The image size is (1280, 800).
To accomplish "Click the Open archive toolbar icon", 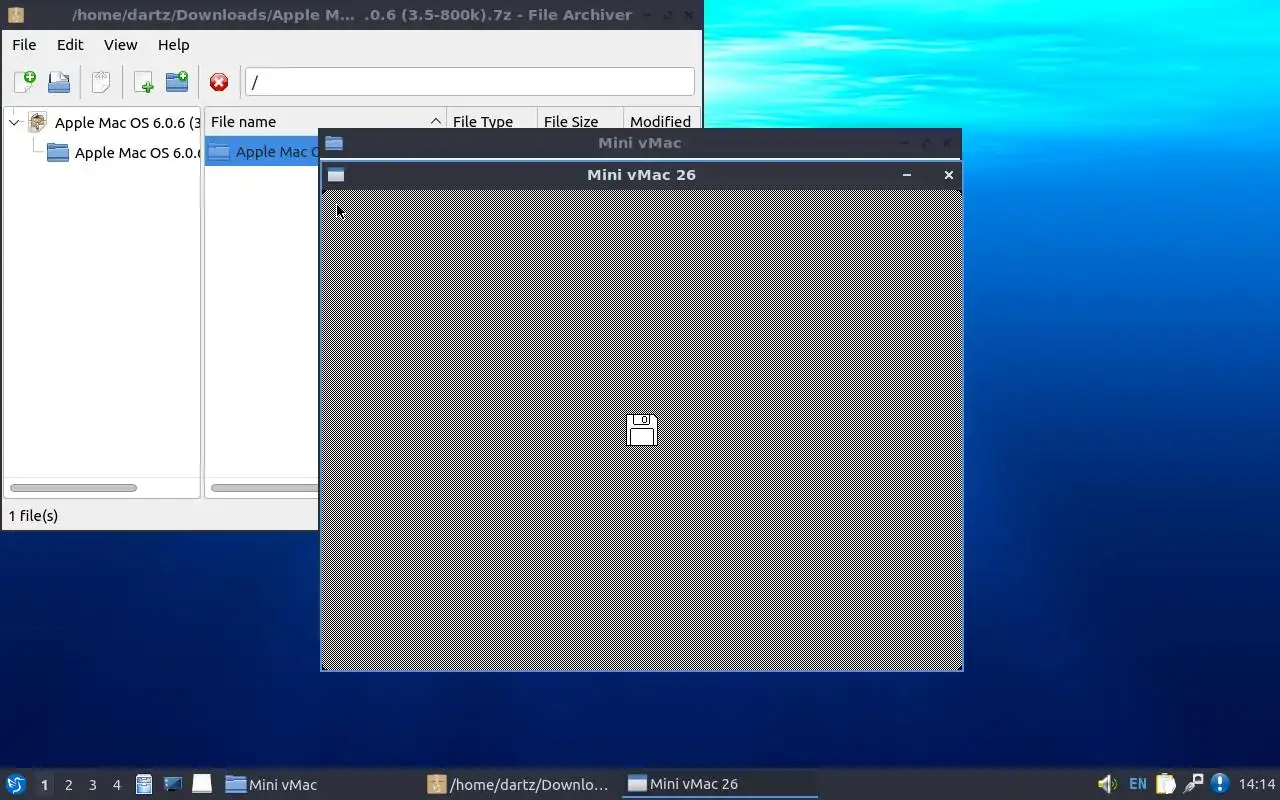I will tap(59, 82).
